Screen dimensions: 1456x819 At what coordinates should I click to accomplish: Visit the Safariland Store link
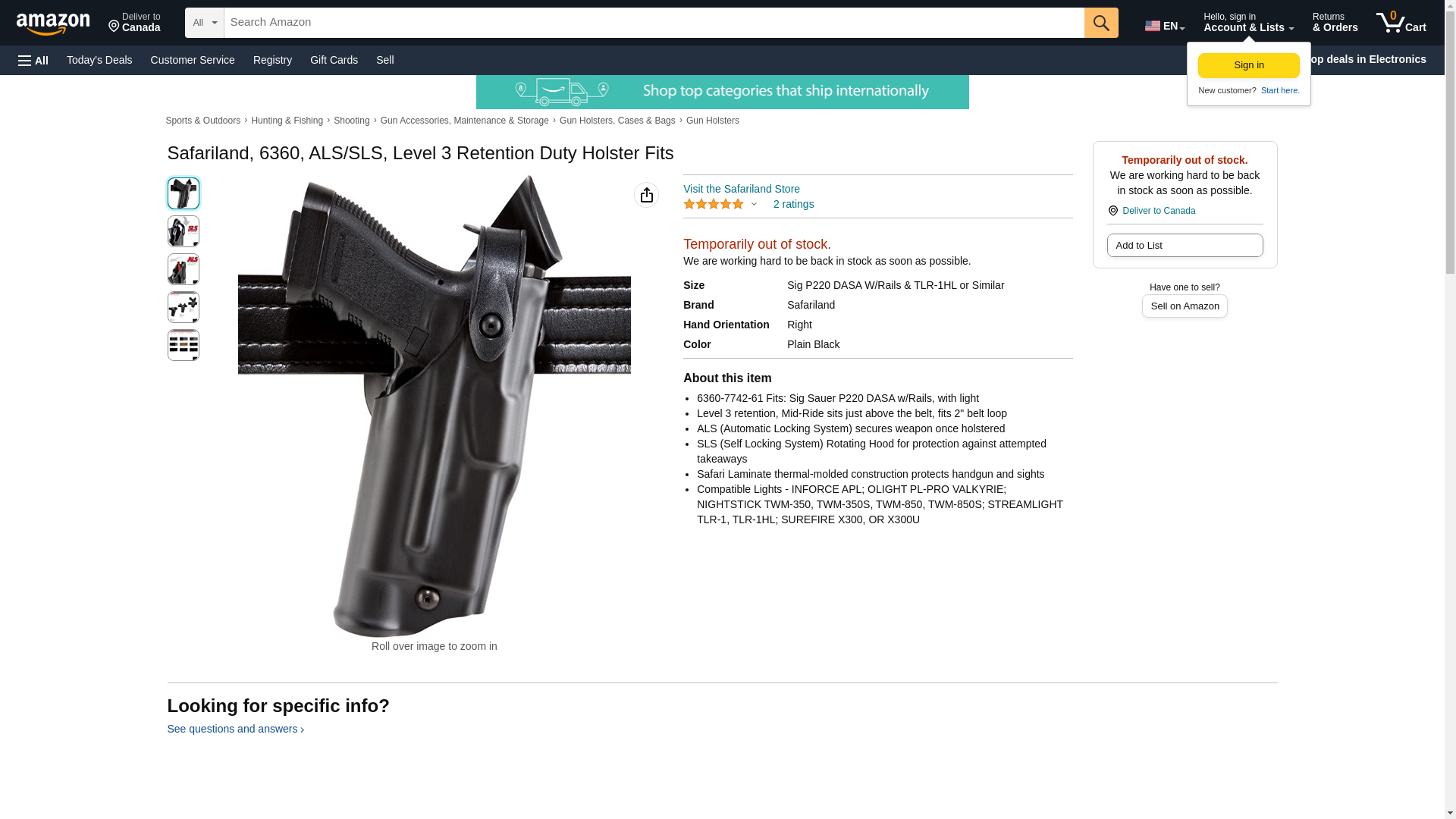[x=742, y=189]
